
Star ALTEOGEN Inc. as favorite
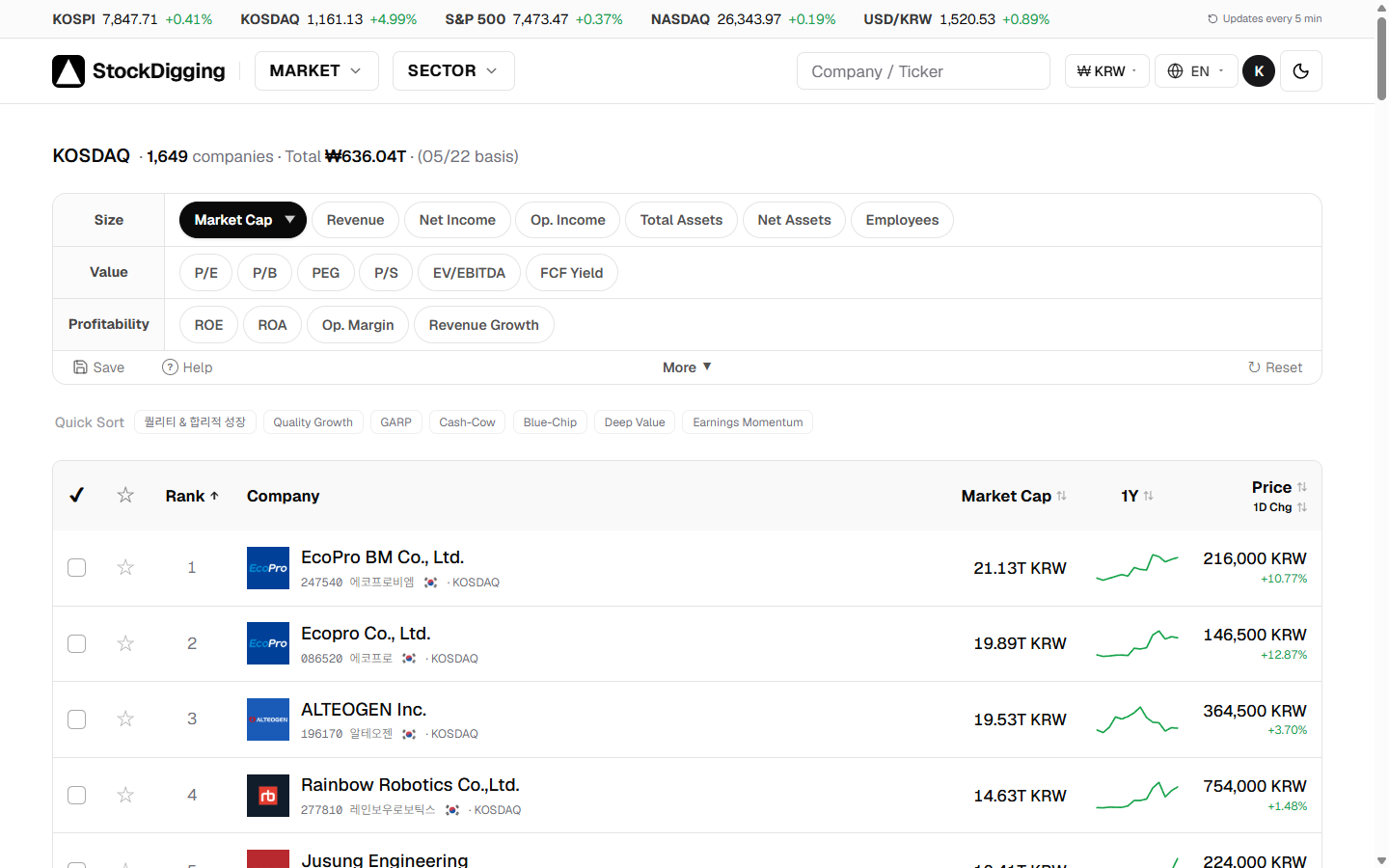(x=125, y=719)
